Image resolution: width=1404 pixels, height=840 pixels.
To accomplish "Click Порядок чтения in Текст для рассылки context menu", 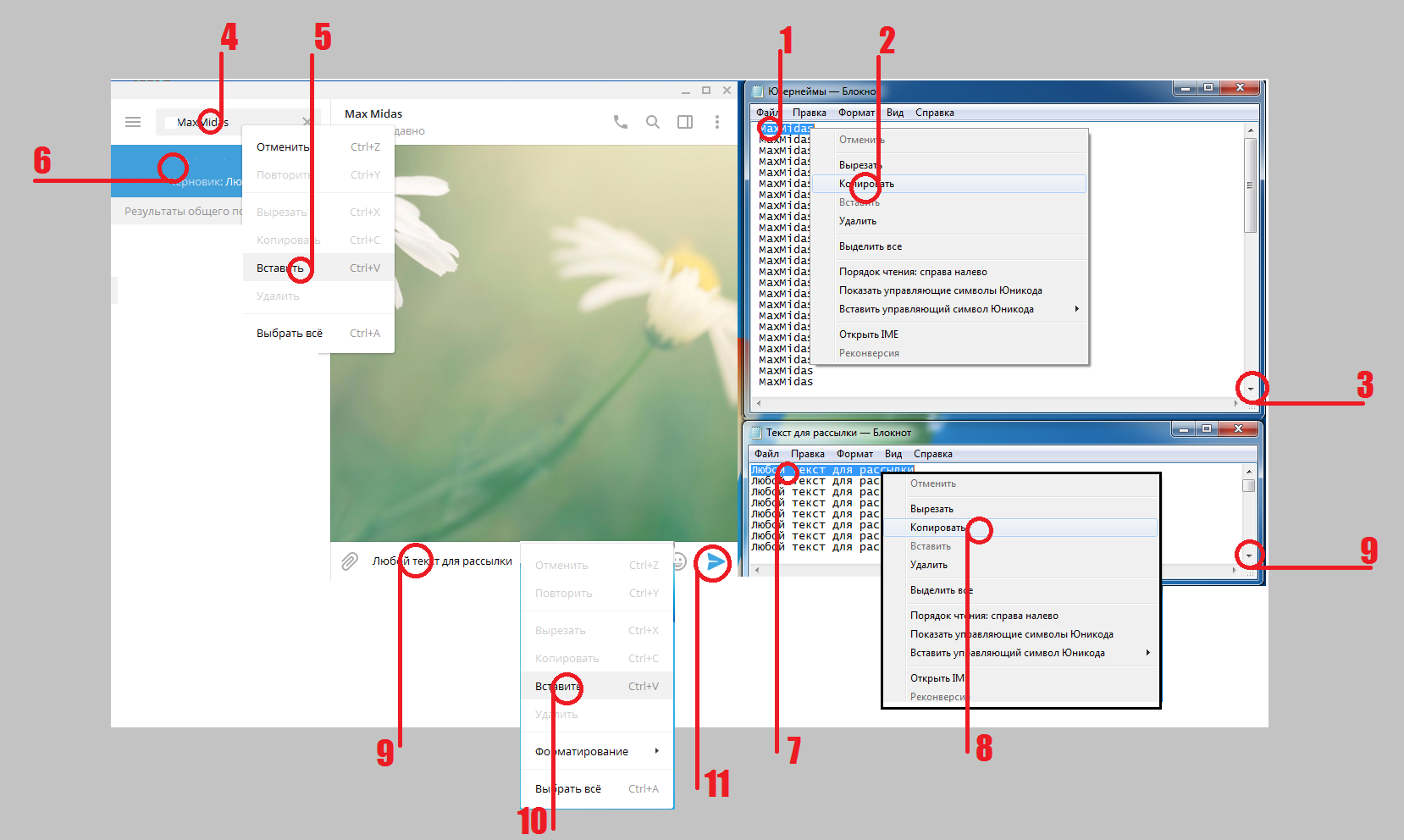I will click(1020, 616).
